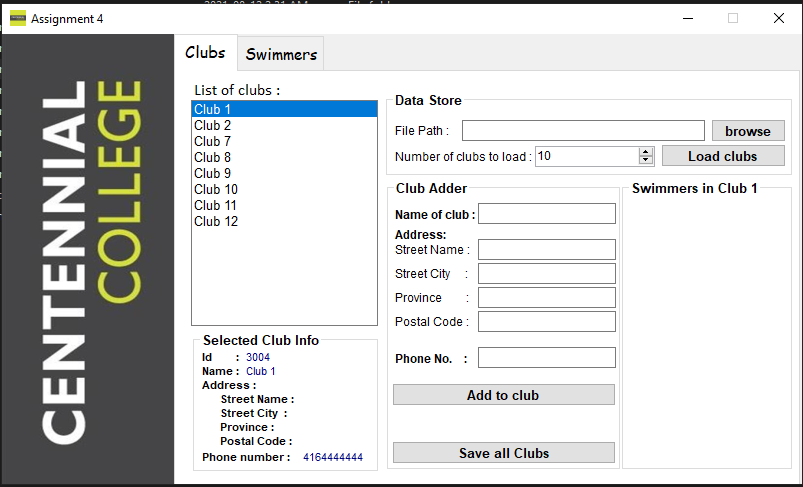The image size is (803, 487).
Task: Minimize the Assignment 4 window
Action: point(688,18)
